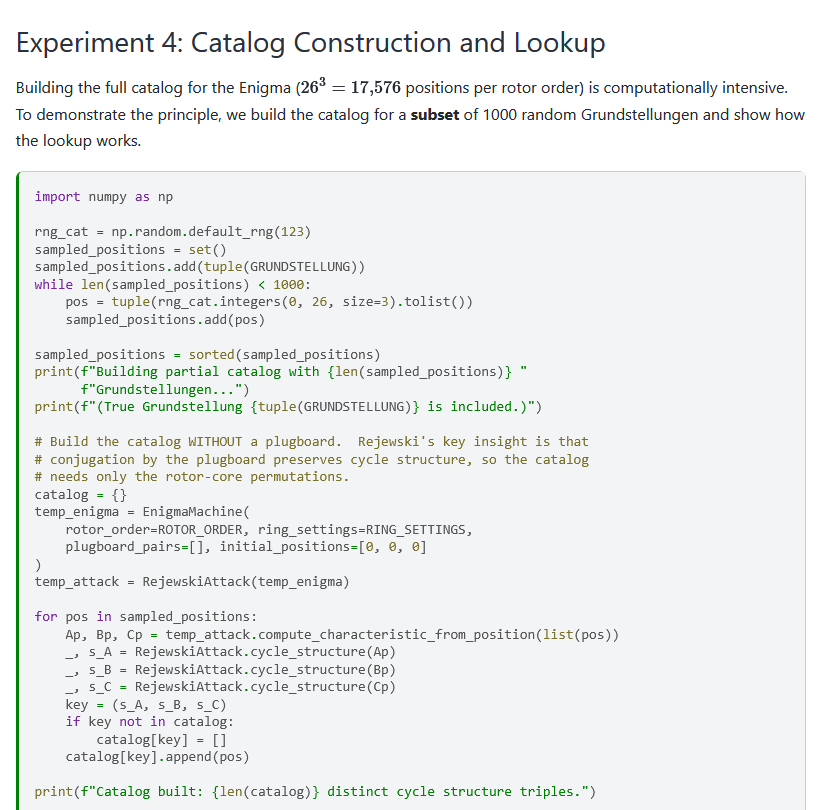Click the 'pos = tuple(rng_cat.integers...' line
The height and width of the screenshot is (810, 818).
click(x=269, y=301)
